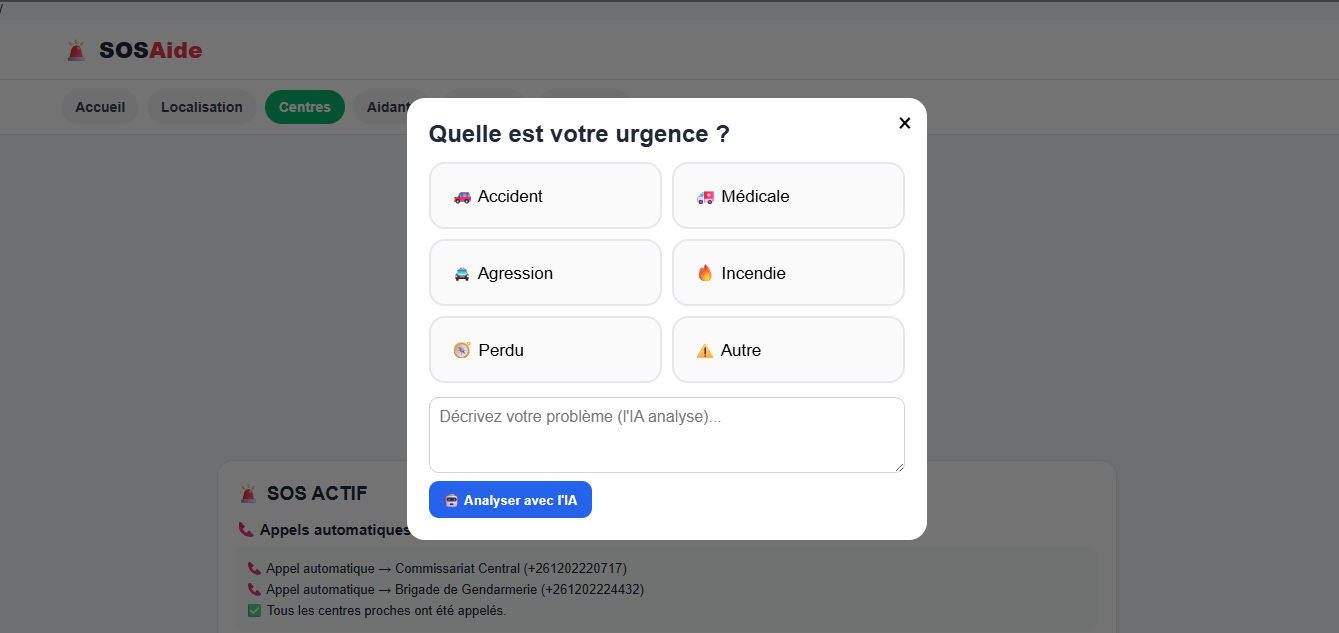Select the Accident emergency option

pos(545,196)
